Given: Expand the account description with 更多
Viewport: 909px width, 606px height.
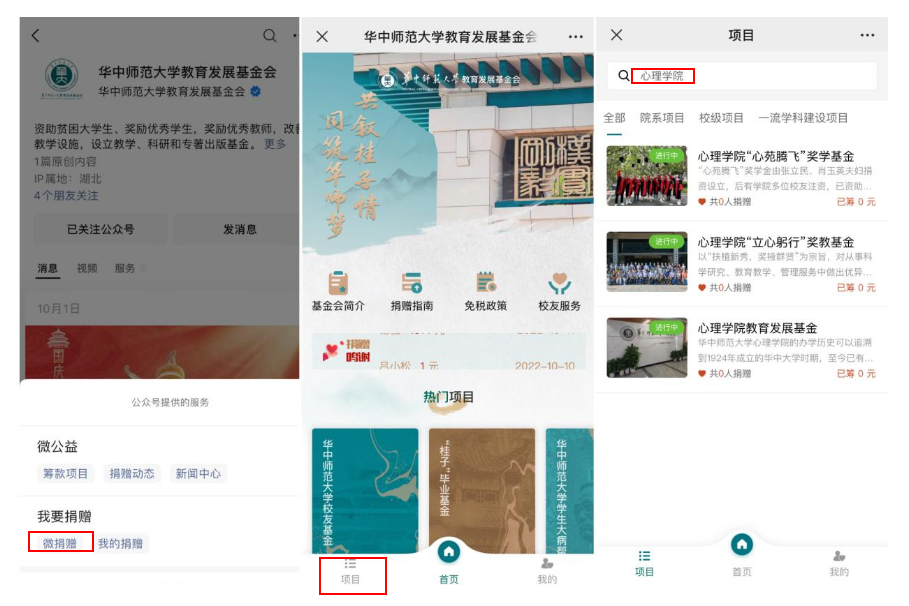Looking at the screenshot, I should (x=275, y=144).
